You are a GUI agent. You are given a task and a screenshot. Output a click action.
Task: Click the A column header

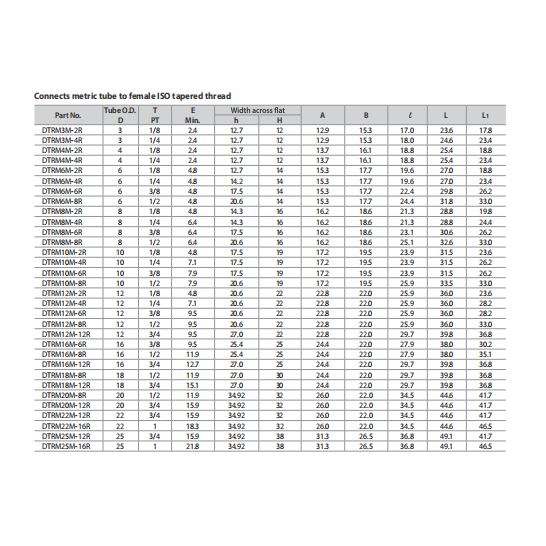[x=322, y=115]
